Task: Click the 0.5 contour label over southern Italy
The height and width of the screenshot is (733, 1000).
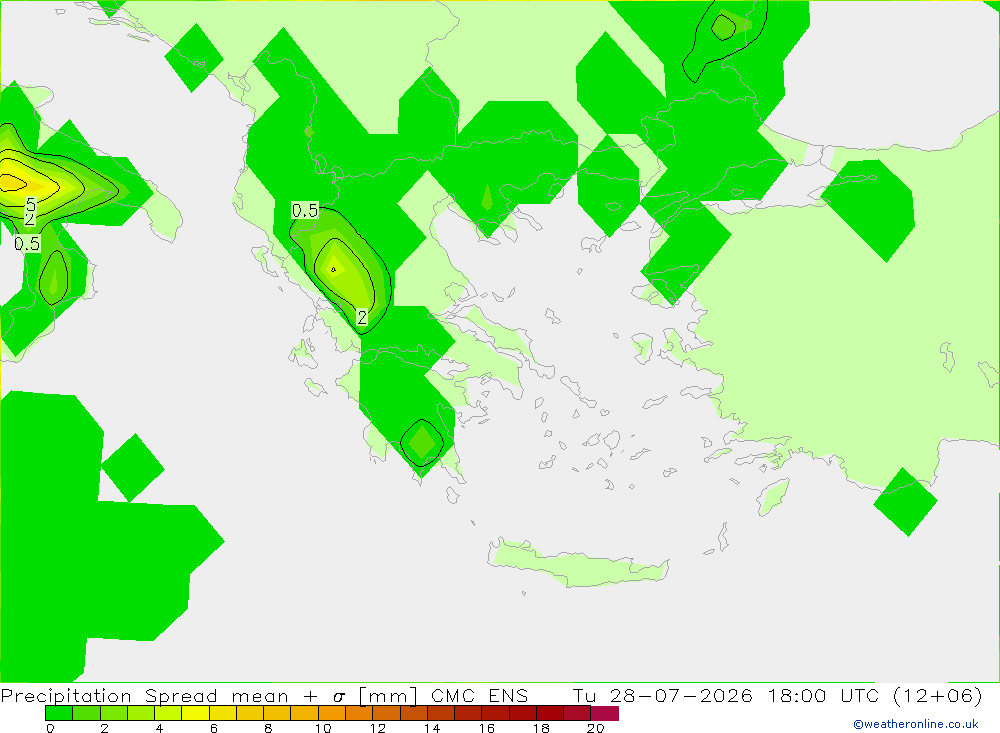Action: coord(27,244)
